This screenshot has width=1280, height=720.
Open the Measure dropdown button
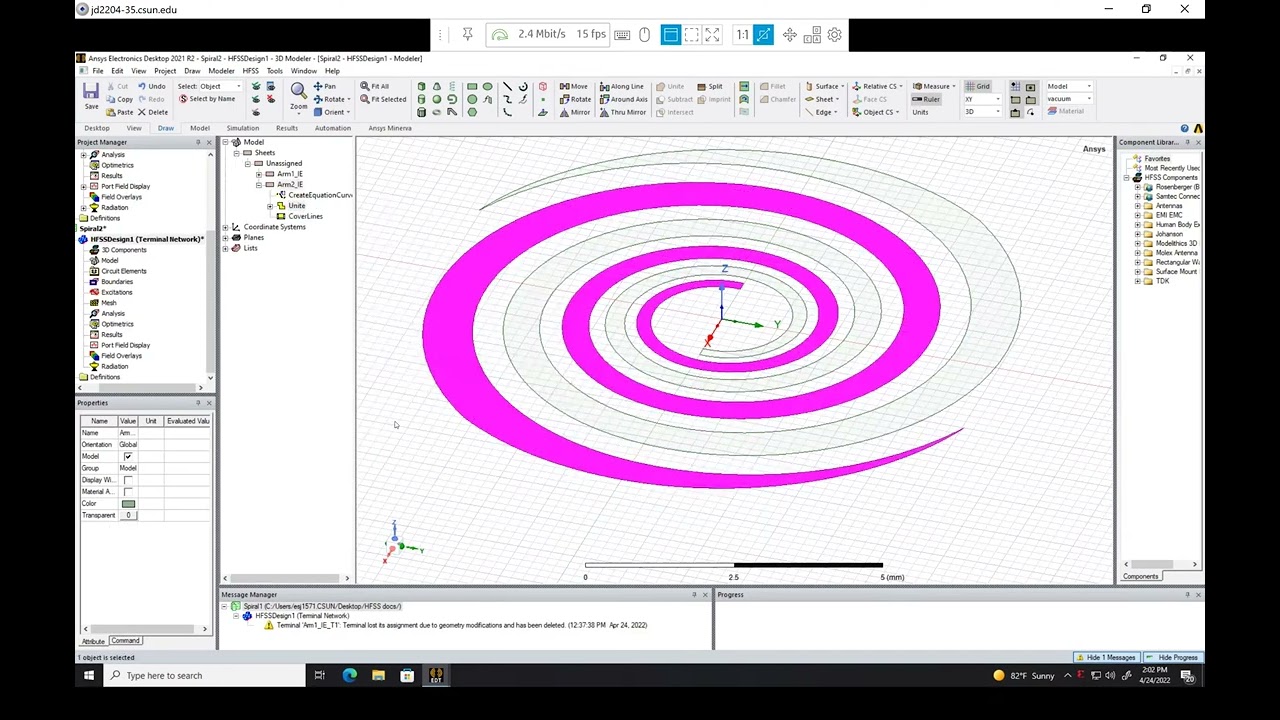click(x=933, y=86)
